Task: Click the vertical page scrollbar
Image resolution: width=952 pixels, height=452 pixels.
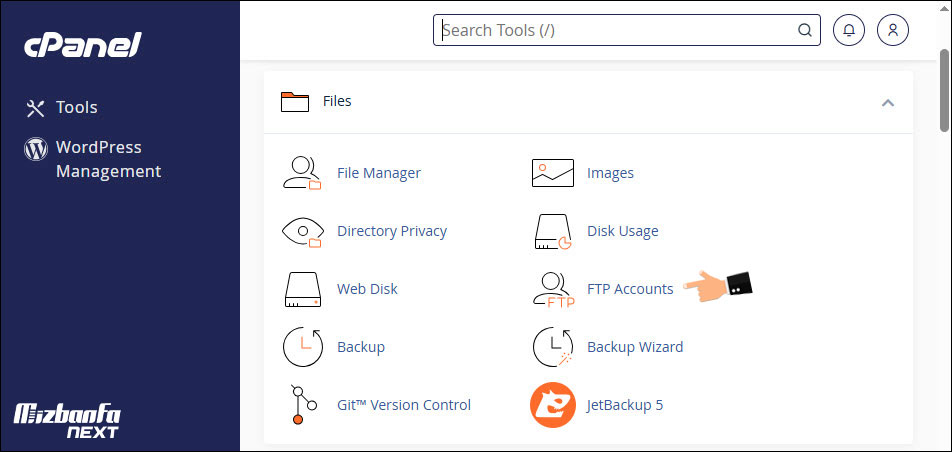Action: click(x=945, y=90)
